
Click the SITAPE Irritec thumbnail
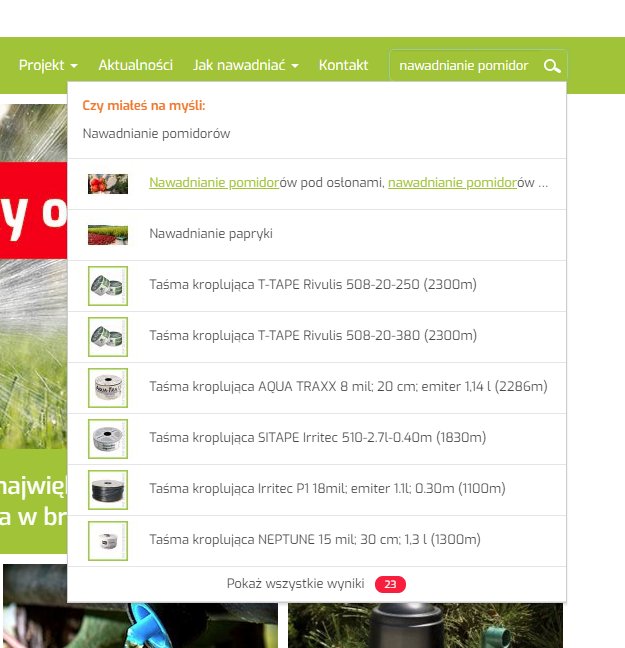[108, 438]
